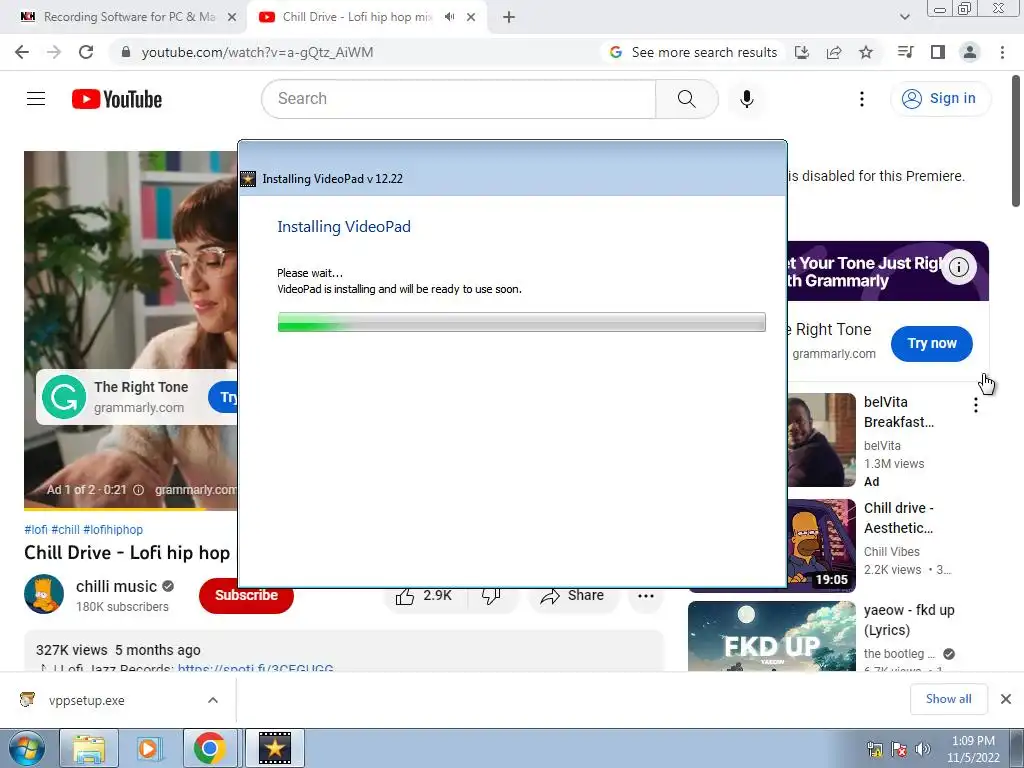Image resolution: width=1024 pixels, height=768 pixels.
Task: Close the downloads bar
Action: tap(1006, 699)
